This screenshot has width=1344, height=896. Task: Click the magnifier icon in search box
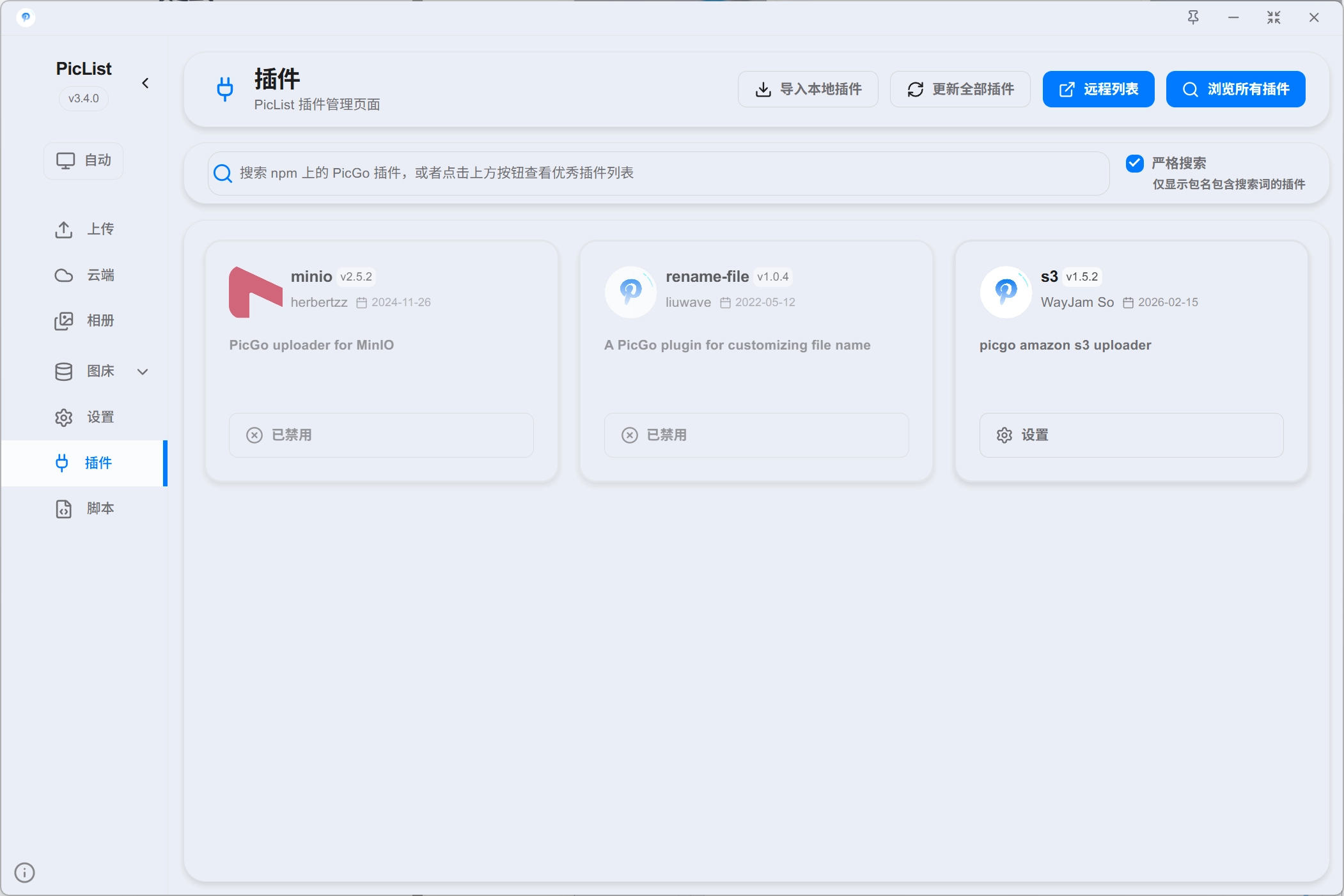coord(223,173)
